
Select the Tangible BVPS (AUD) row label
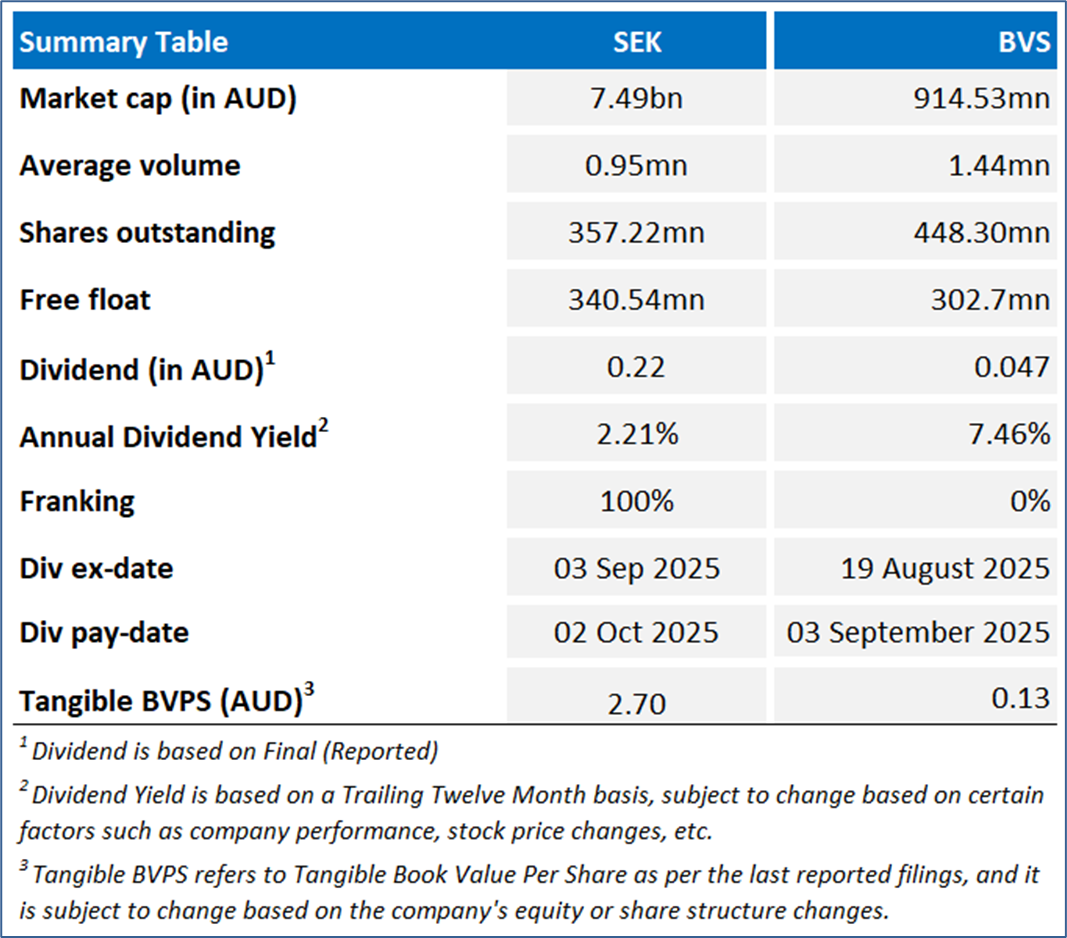(161, 701)
